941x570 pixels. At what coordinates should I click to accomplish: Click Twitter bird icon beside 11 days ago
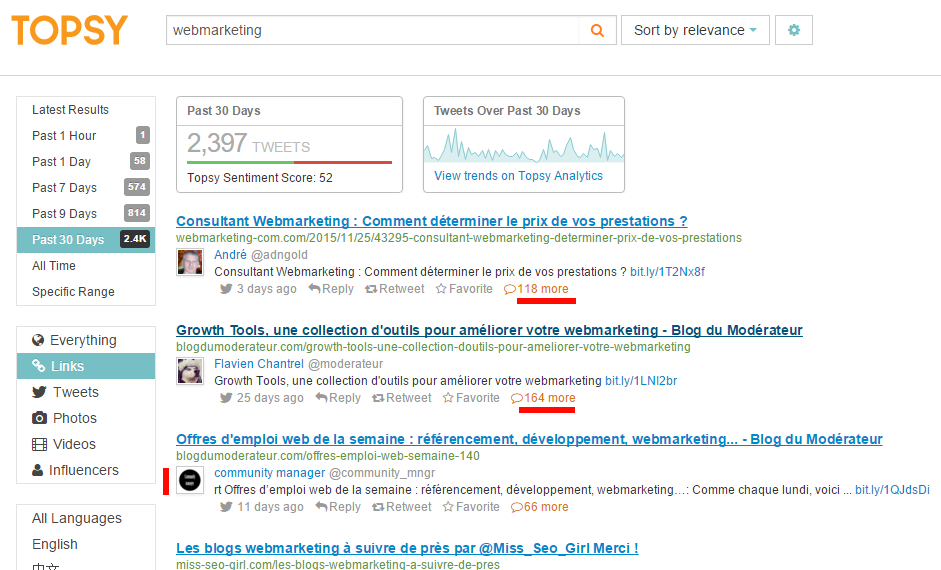click(226, 507)
